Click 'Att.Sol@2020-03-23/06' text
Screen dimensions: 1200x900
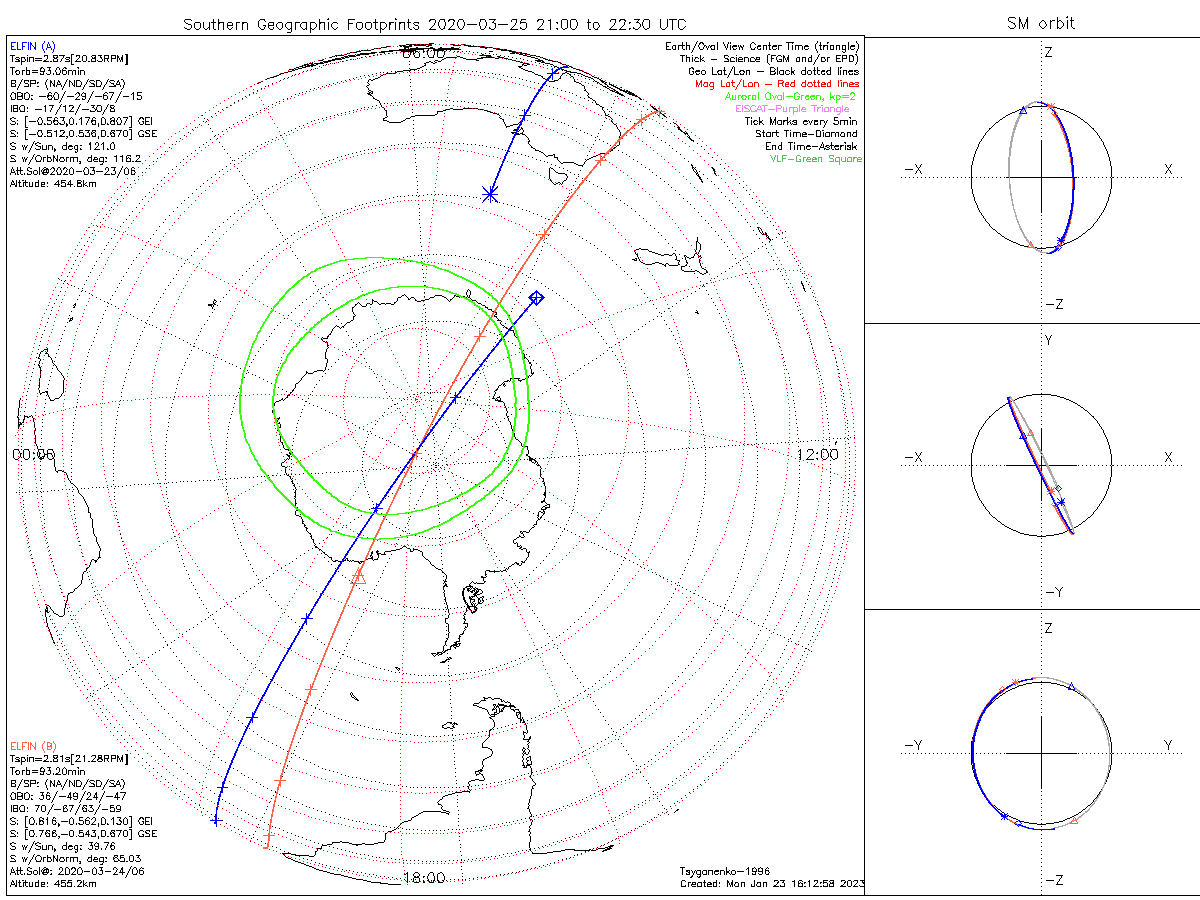coord(72,171)
